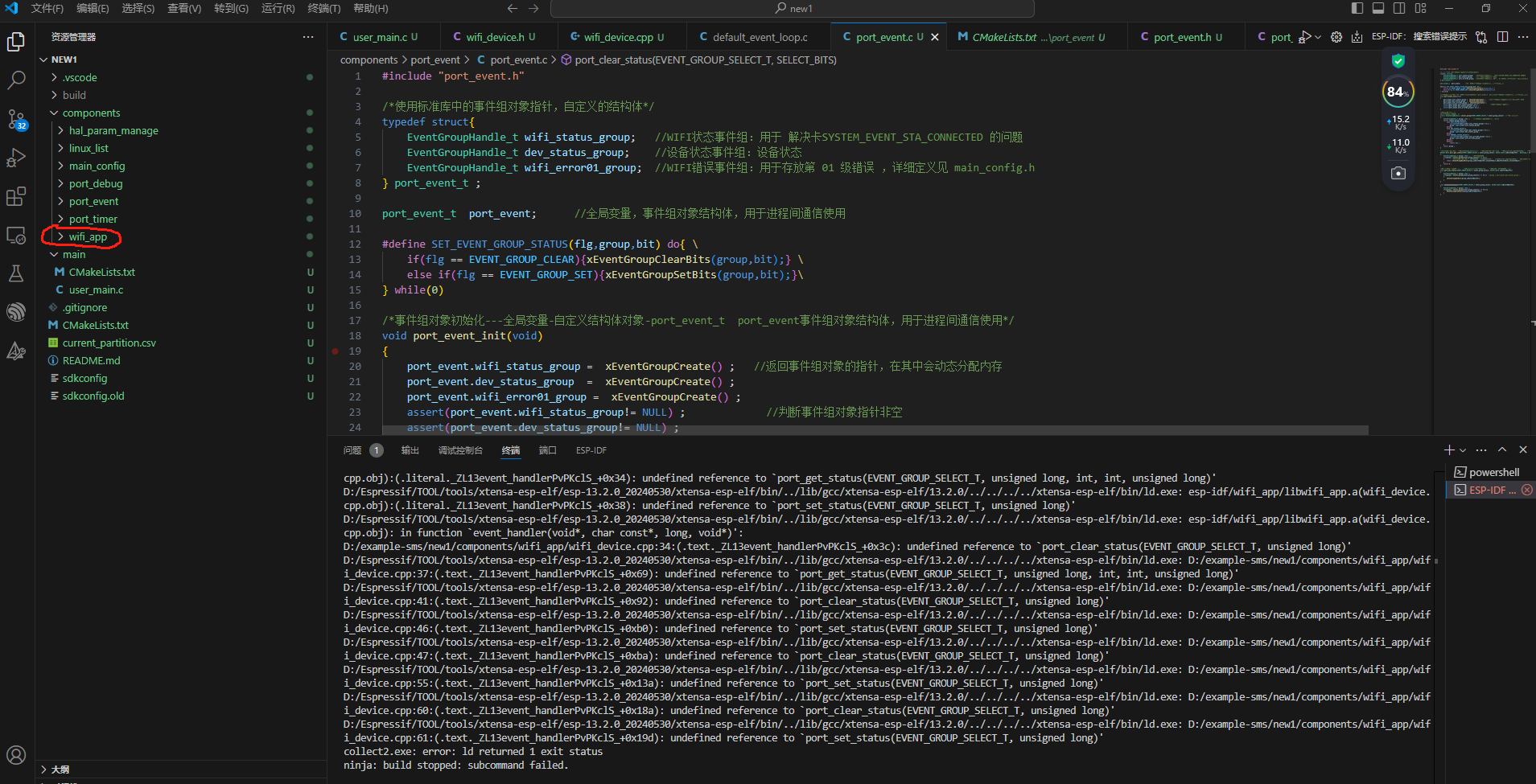Close the port_event.c tab
Image resolution: width=1536 pixels, height=784 pixels.
(935, 37)
